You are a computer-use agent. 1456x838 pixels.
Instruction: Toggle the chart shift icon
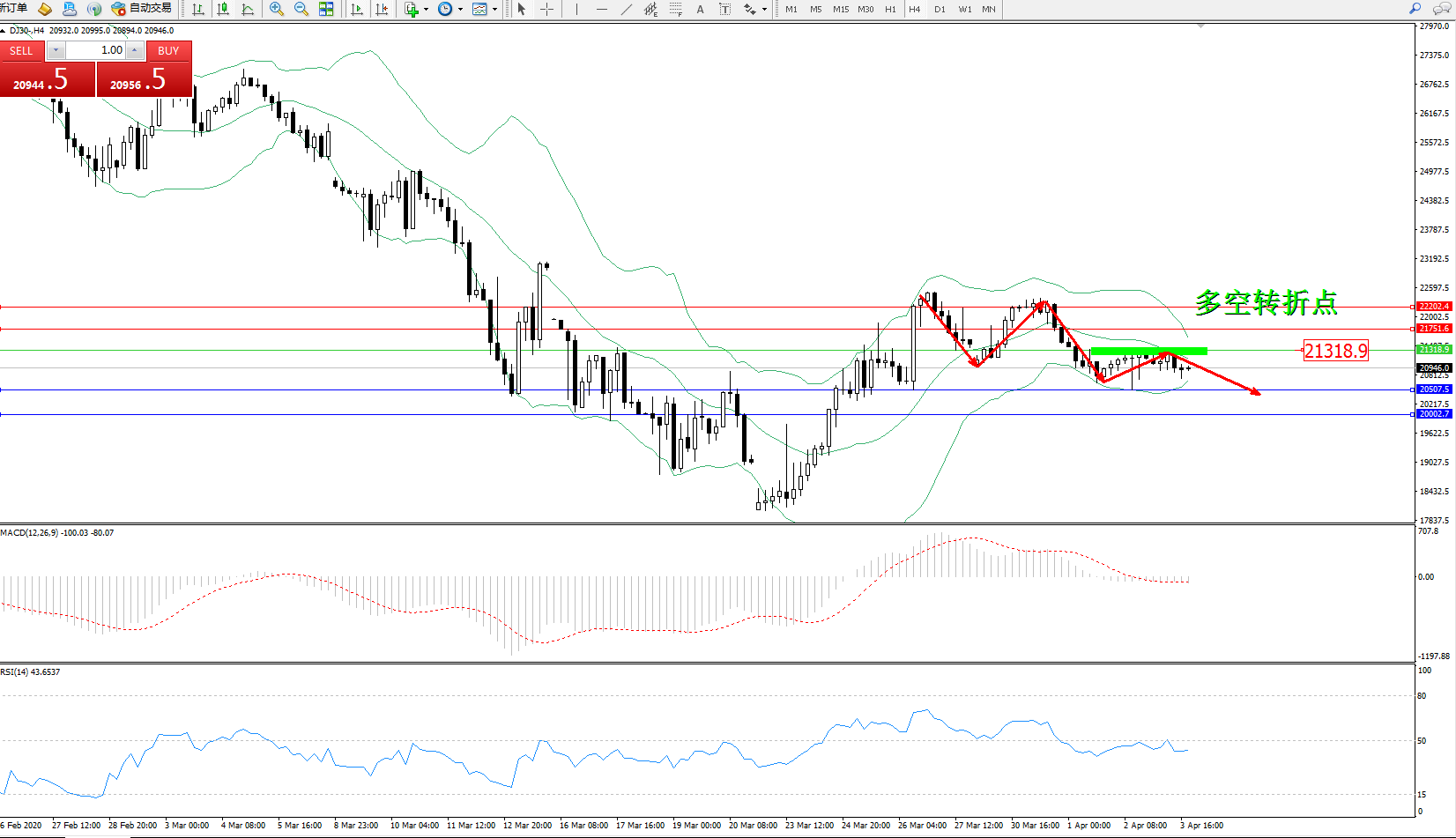tap(382, 9)
